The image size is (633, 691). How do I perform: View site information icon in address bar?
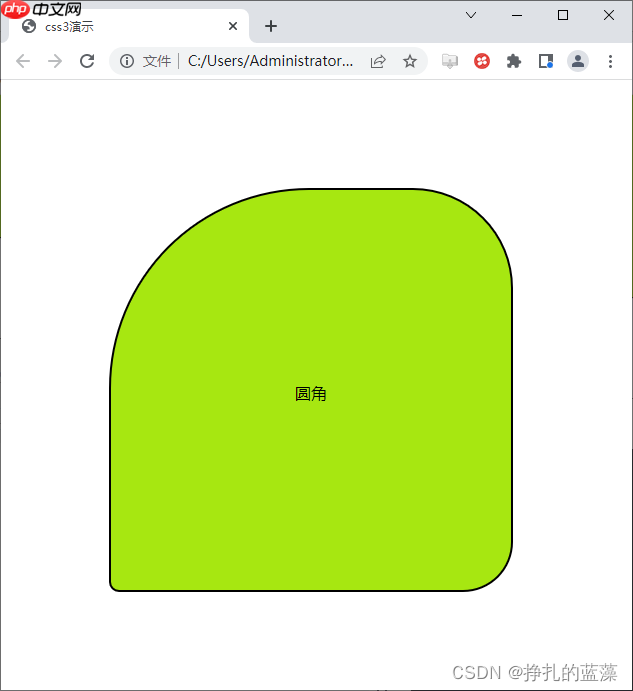pos(127,61)
